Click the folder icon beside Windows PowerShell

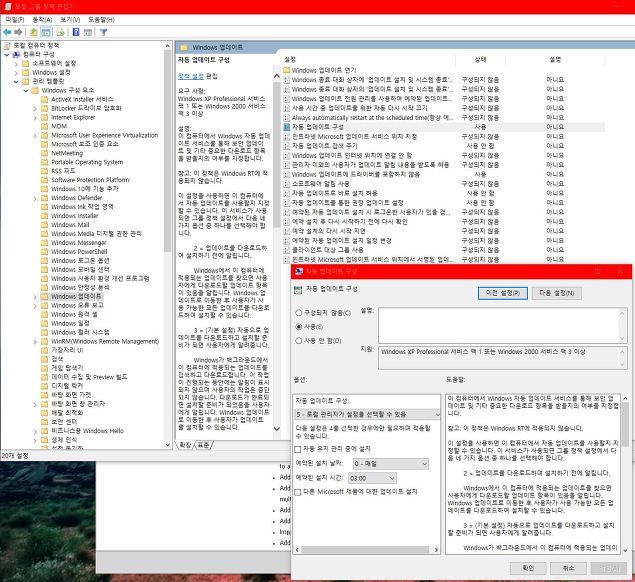tap(45, 252)
